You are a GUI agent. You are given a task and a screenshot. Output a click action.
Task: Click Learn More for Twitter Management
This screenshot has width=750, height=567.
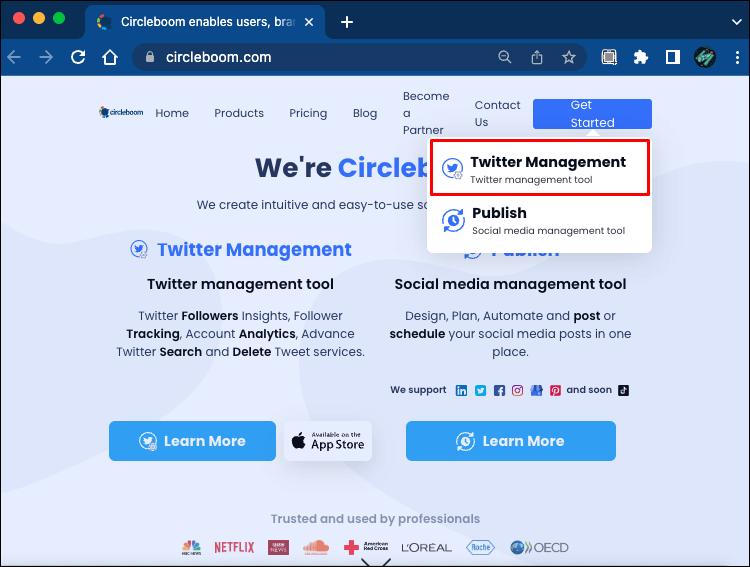[192, 441]
